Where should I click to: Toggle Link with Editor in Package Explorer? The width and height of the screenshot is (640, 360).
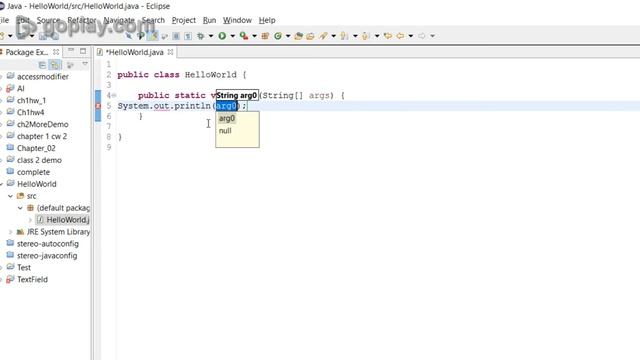pyautogui.click(x=55, y=64)
